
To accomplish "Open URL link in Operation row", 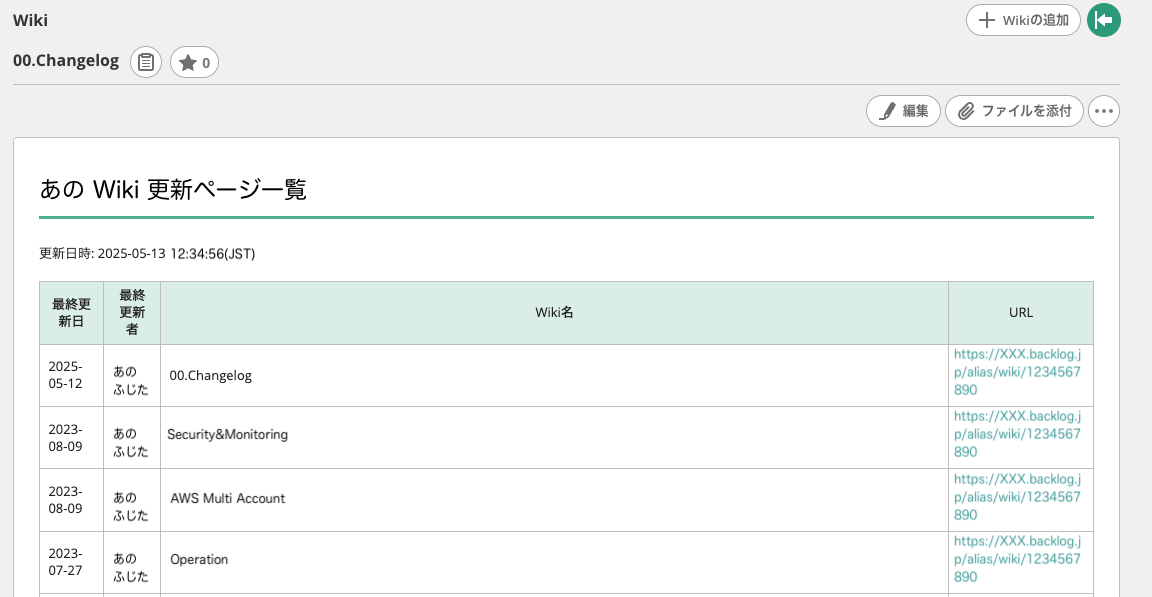I will click(x=1018, y=559).
